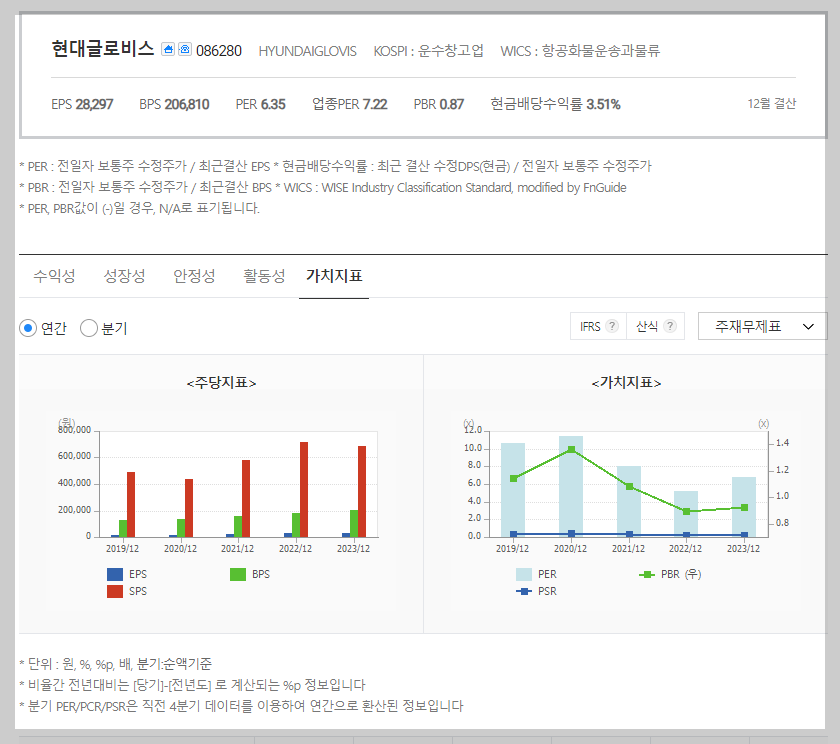The height and width of the screenshot is (744, 840).
Task: Click the 산식 button
Action: [655, 326]
